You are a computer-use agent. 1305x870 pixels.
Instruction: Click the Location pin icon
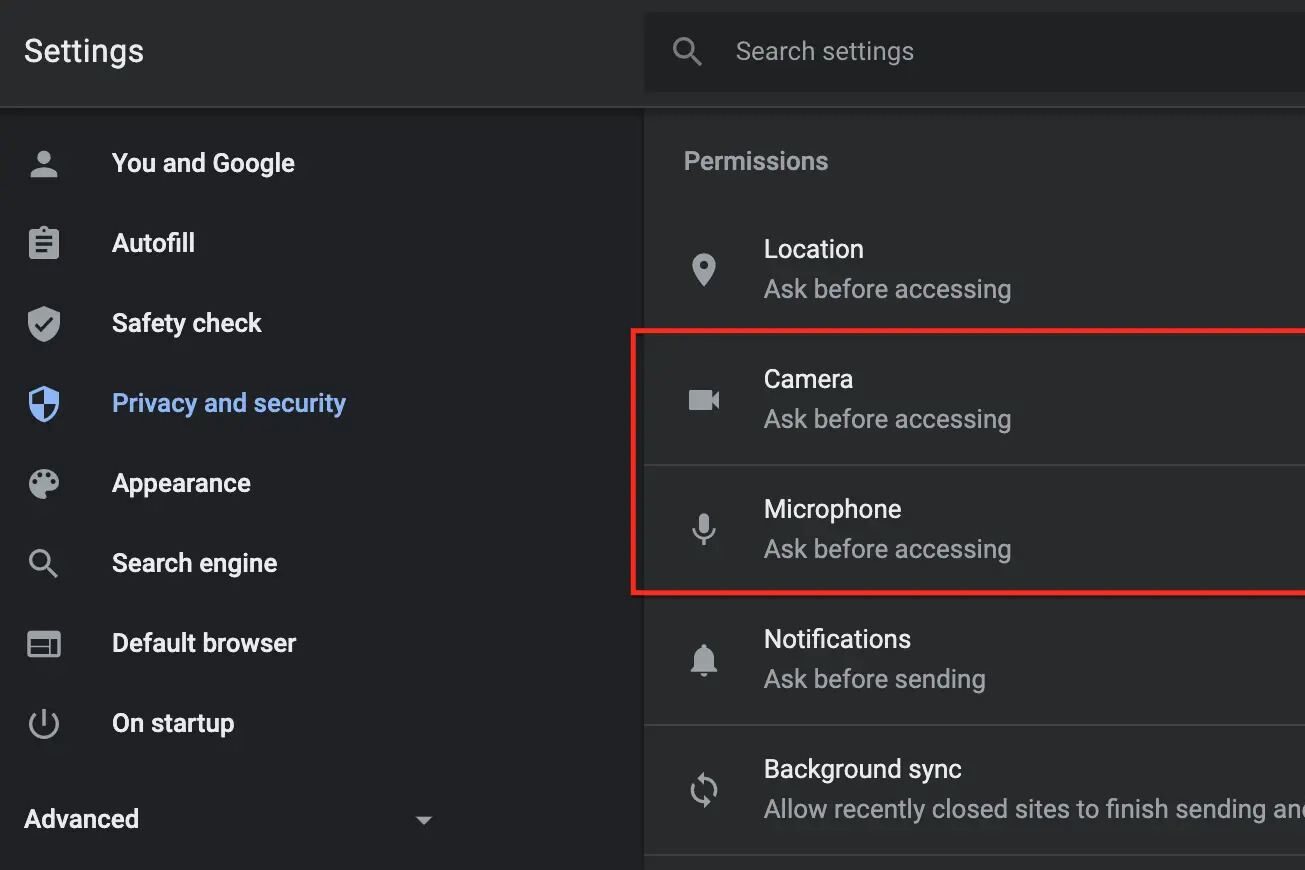[704, 268]
